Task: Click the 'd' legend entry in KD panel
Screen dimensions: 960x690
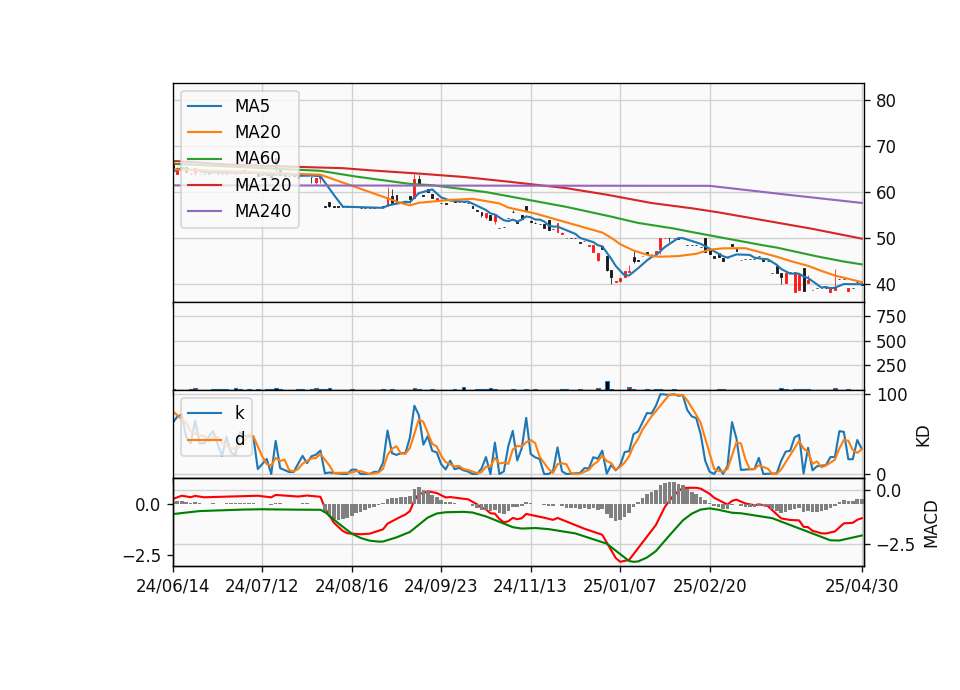Action: pyautogui.click(x=239, y=439)
